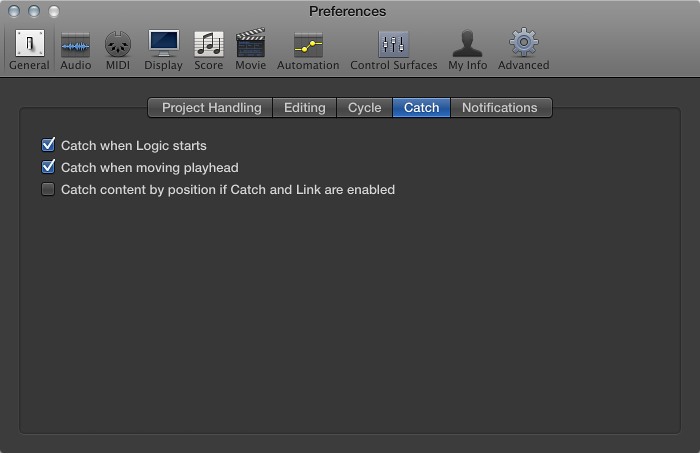Switch to the Project Handling tab

pos(211,108)
